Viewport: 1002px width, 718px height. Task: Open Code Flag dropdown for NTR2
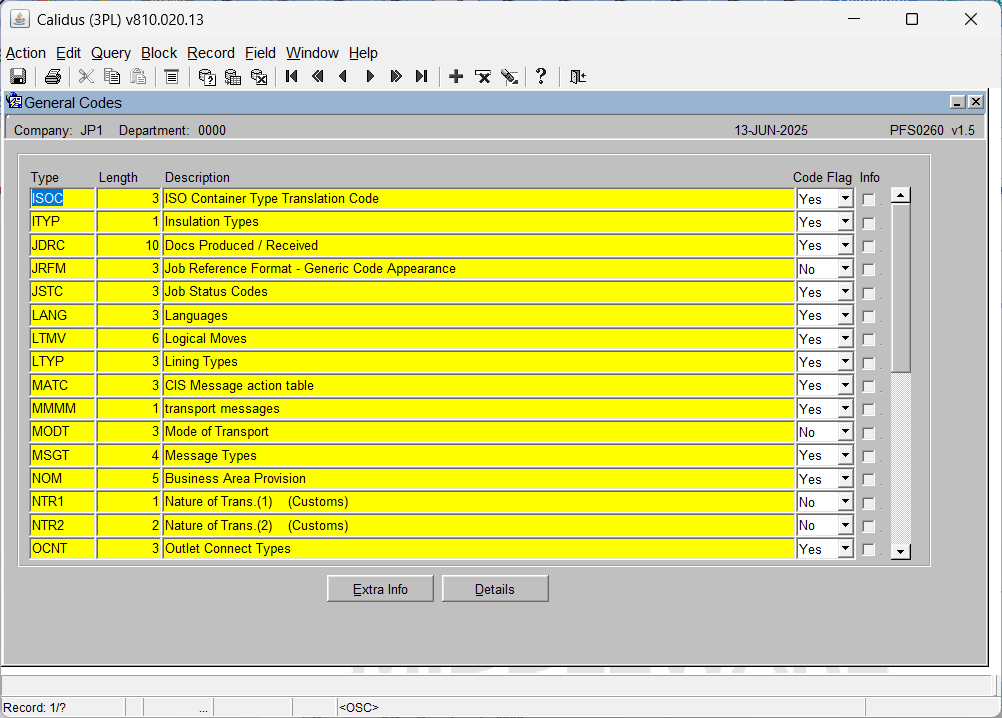845,525
